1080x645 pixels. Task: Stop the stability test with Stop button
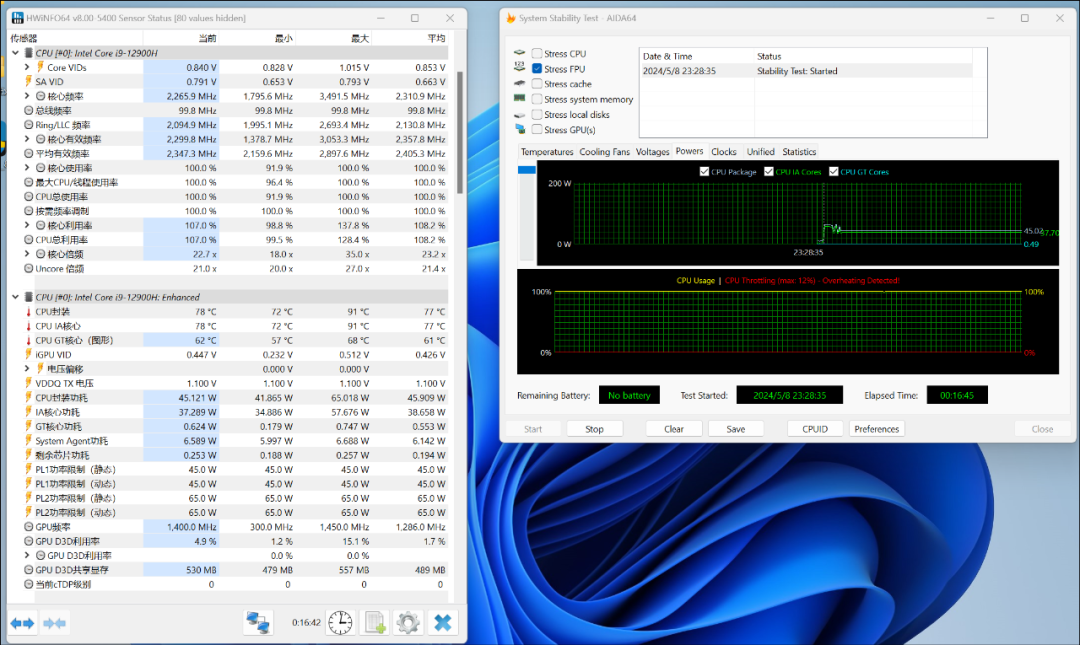[x=594, y=429]
